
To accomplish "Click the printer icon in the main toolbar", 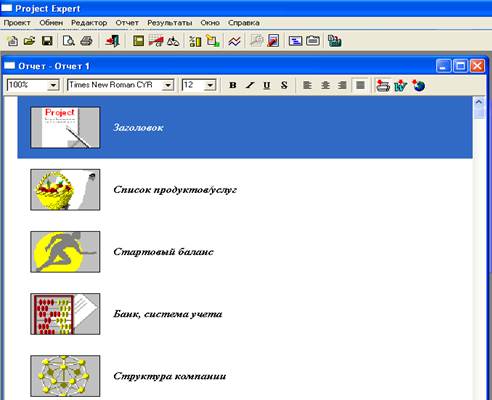I will 86,41.
